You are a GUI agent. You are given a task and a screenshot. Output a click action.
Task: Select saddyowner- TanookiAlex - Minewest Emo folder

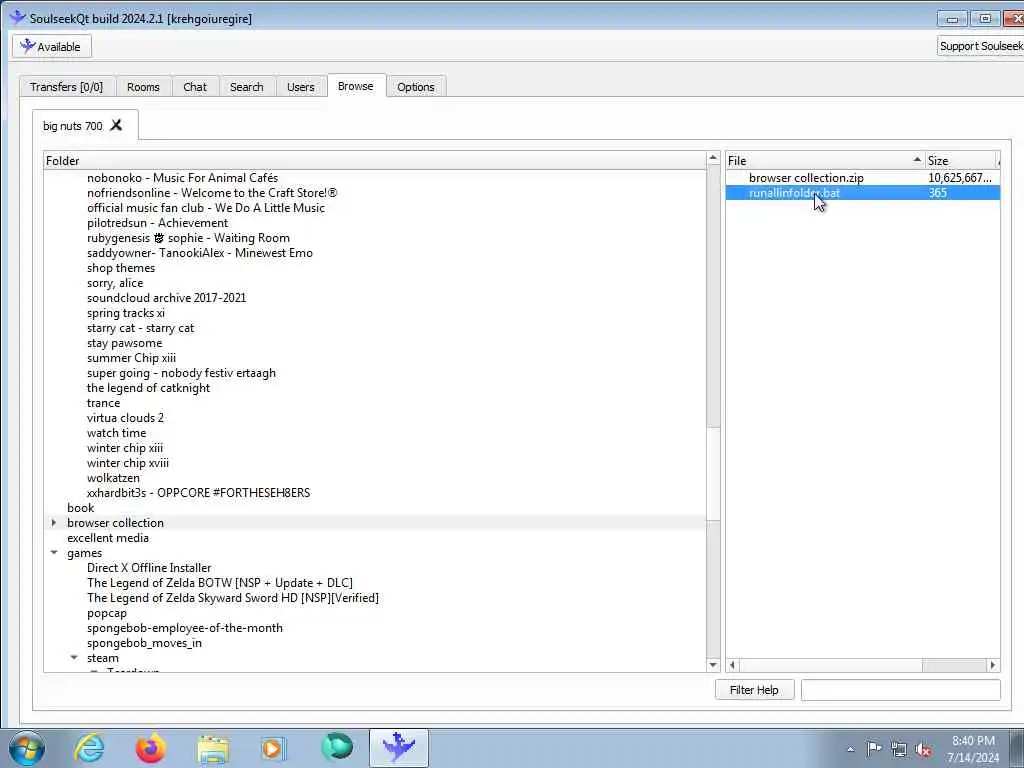click(x=200, y=253)
